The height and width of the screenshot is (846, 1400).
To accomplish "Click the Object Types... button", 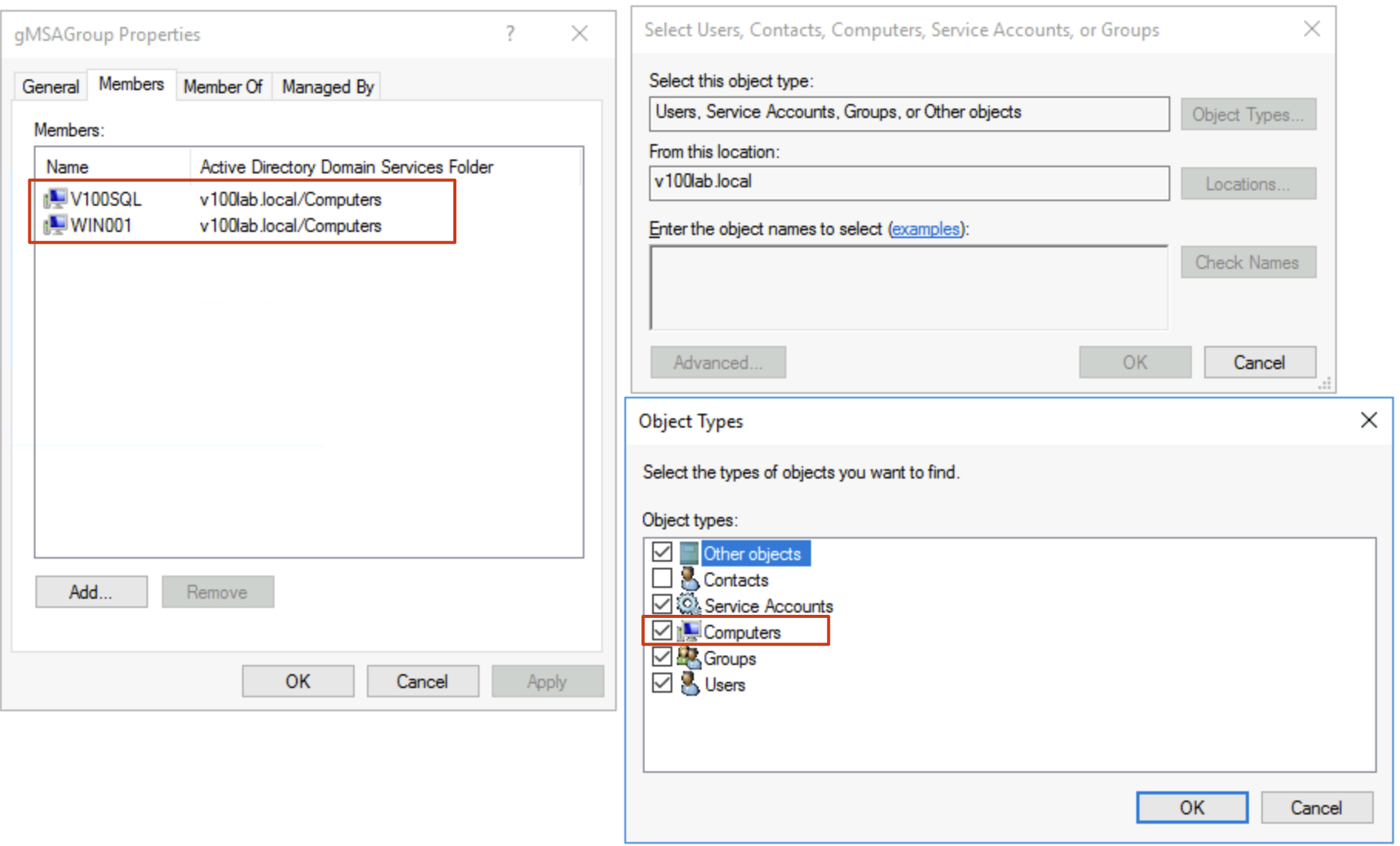I will coord(1248,114).
